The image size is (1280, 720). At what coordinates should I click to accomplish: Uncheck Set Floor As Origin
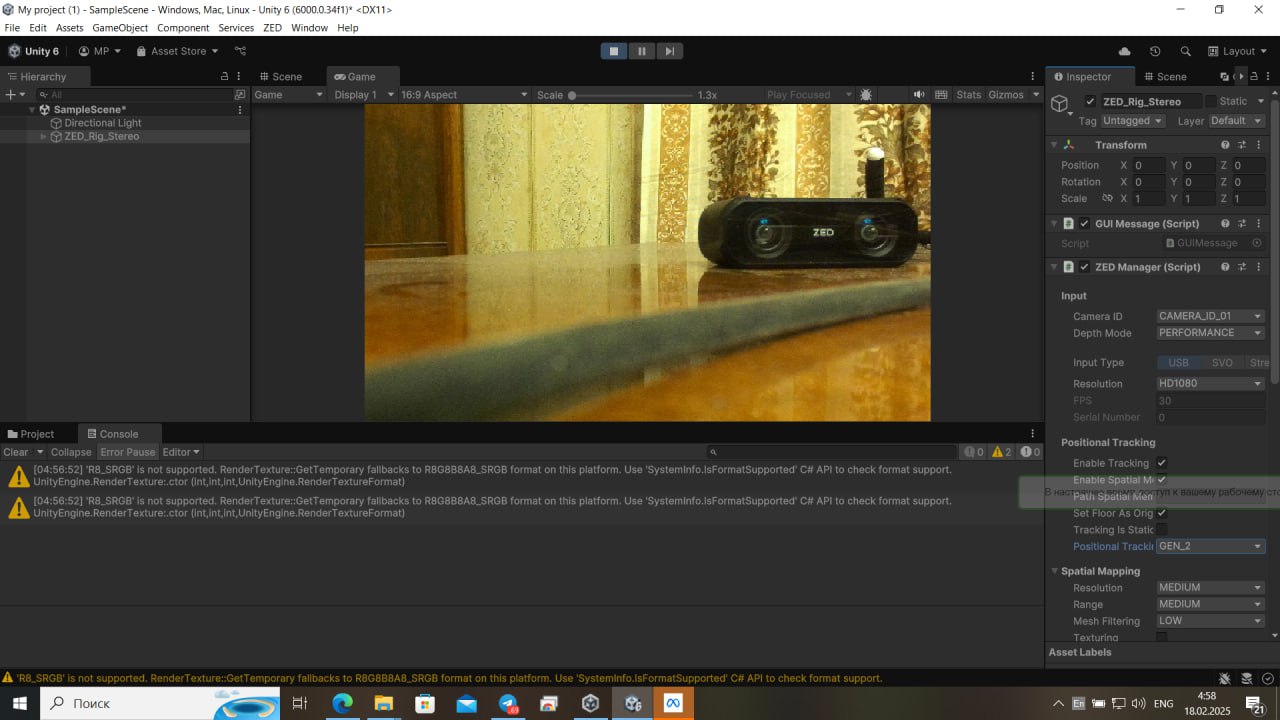pyautogui.click(x=1162, y=513)
